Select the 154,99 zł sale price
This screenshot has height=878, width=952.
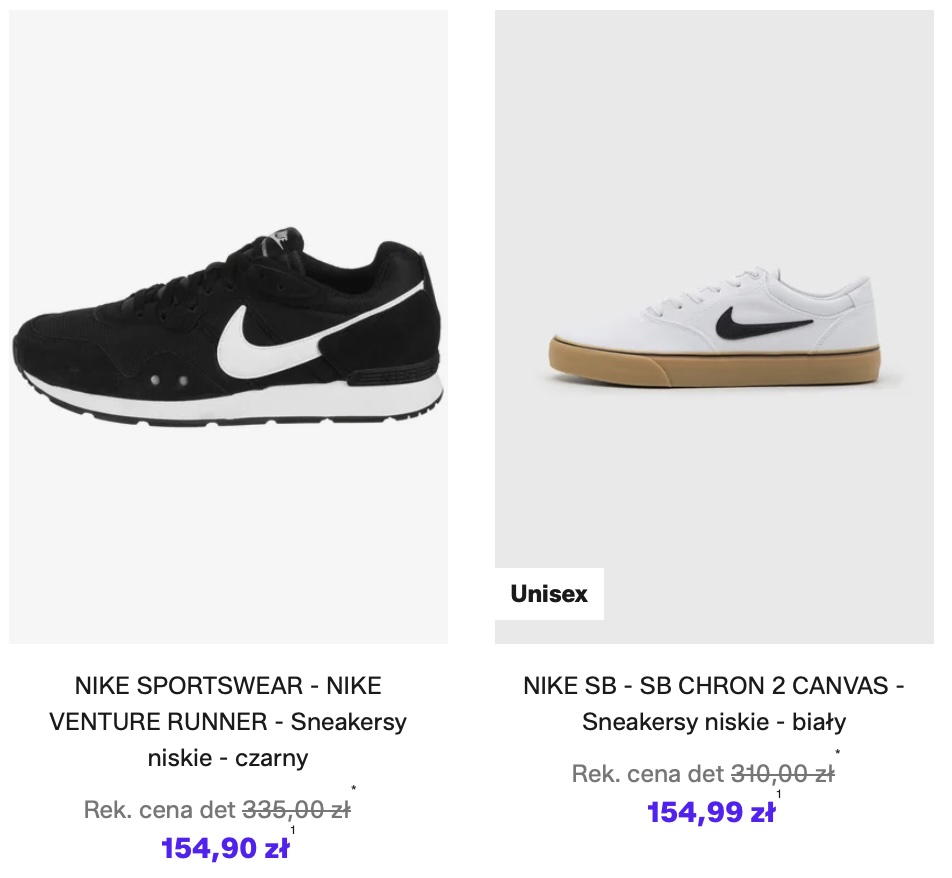coord(711,813)
